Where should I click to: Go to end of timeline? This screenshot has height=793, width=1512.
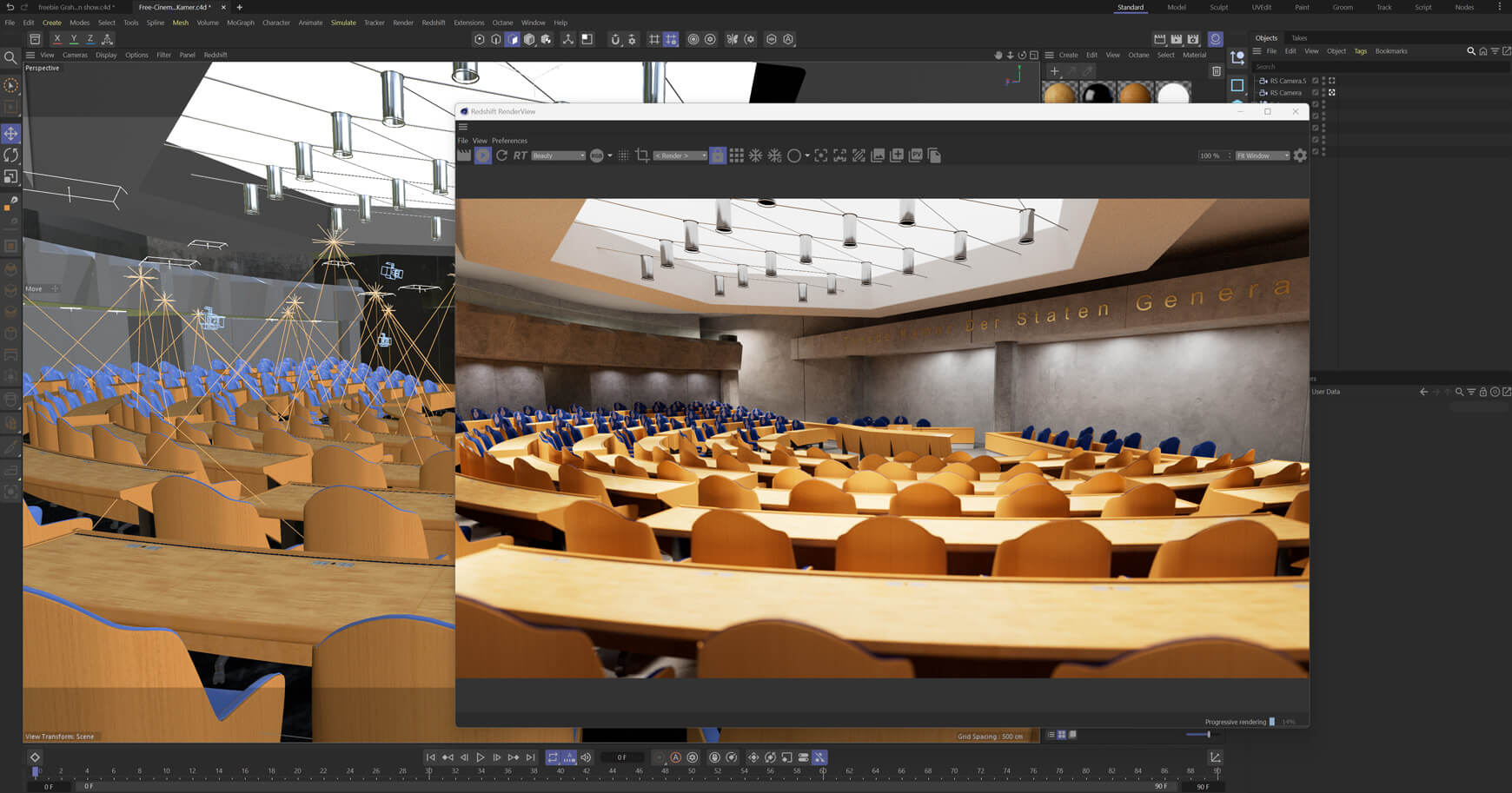531,757
